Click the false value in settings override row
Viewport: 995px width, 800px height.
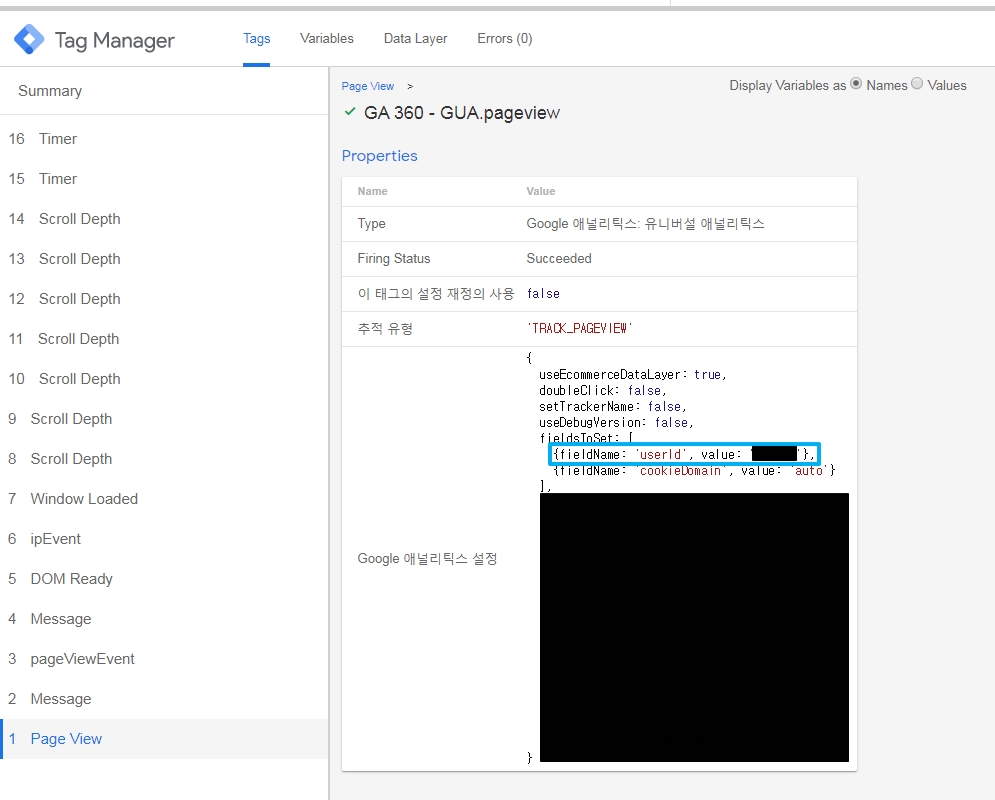(543, 293)
